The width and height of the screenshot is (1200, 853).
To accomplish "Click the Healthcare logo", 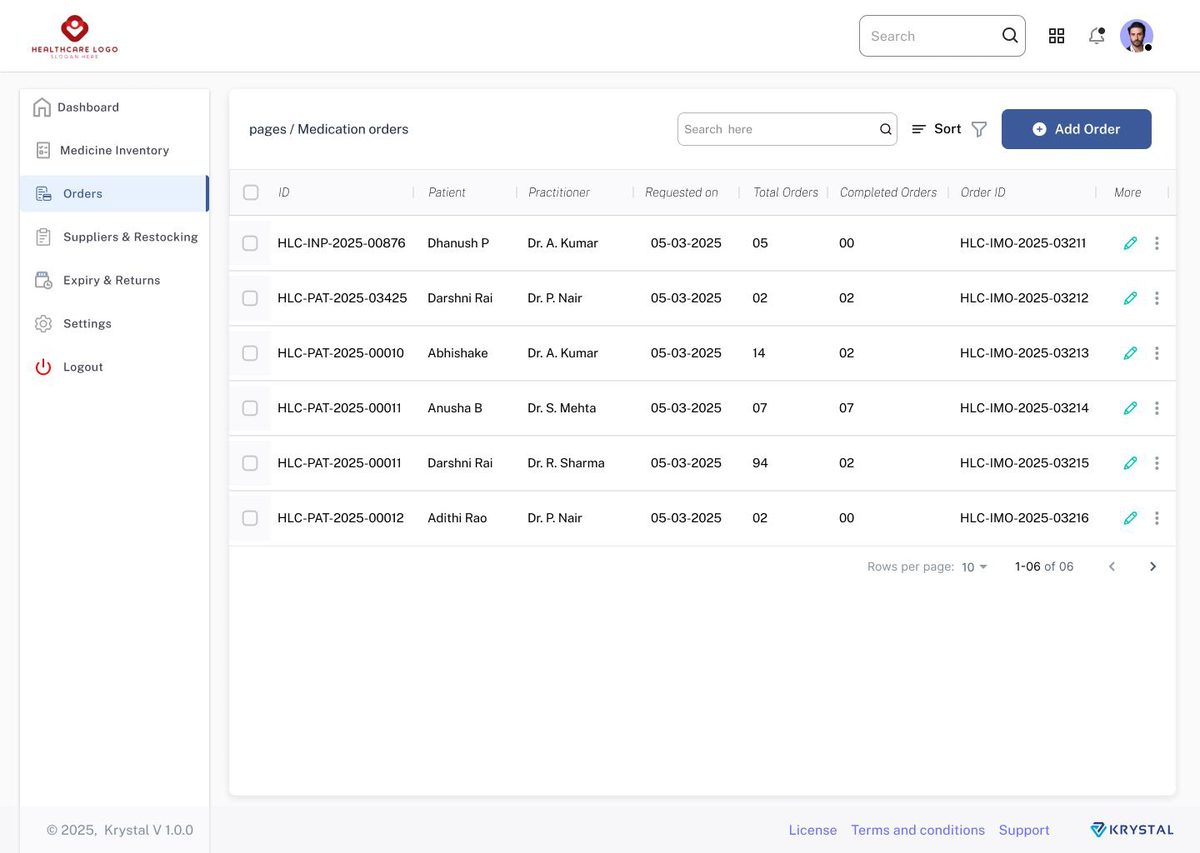I will 75,36.
